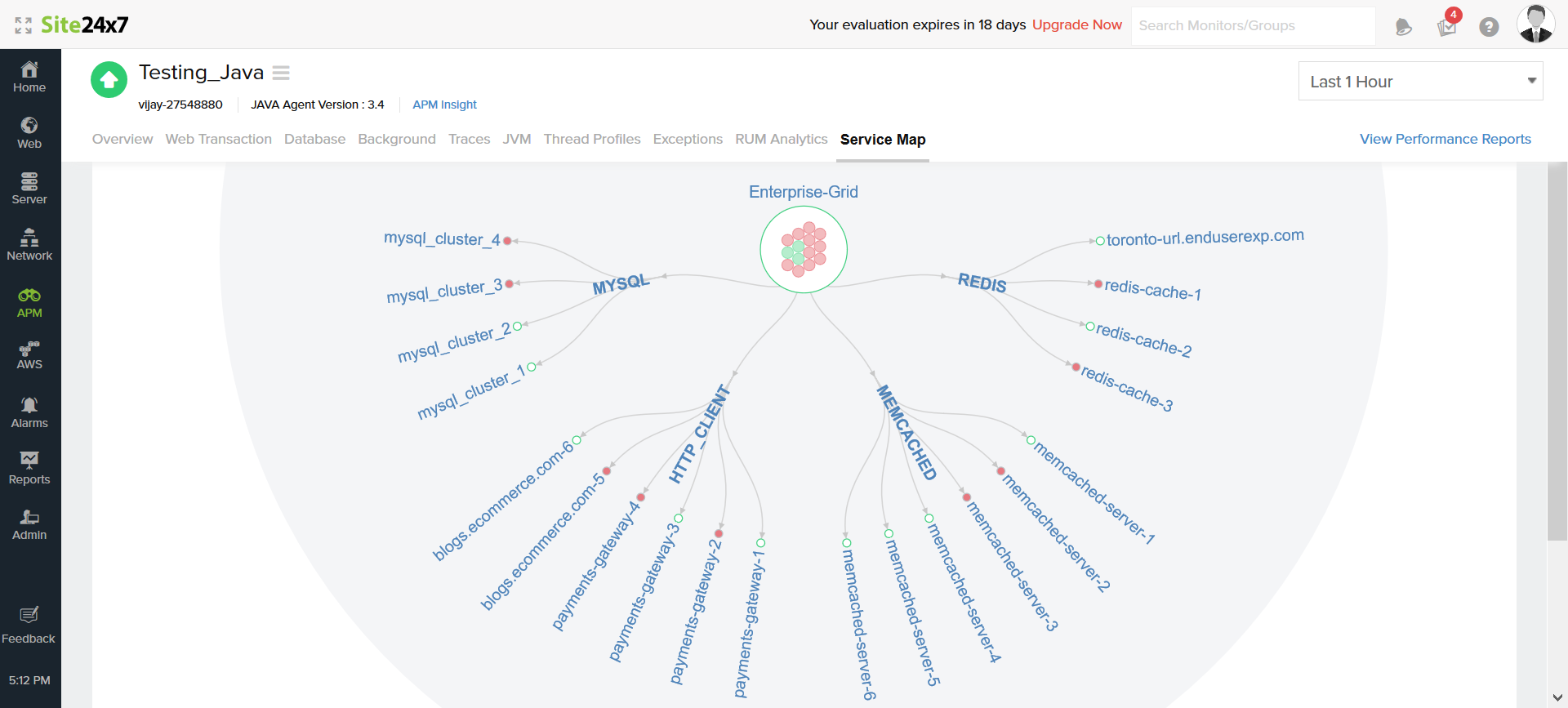Click the Upgrade Now link
1568x708 pixels.
(x=1076, y=24)
